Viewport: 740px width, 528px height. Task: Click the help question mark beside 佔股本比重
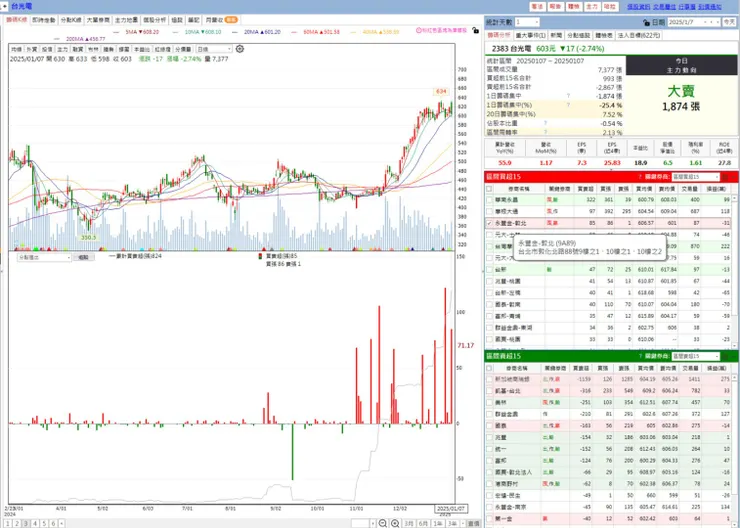click(545, 123)
